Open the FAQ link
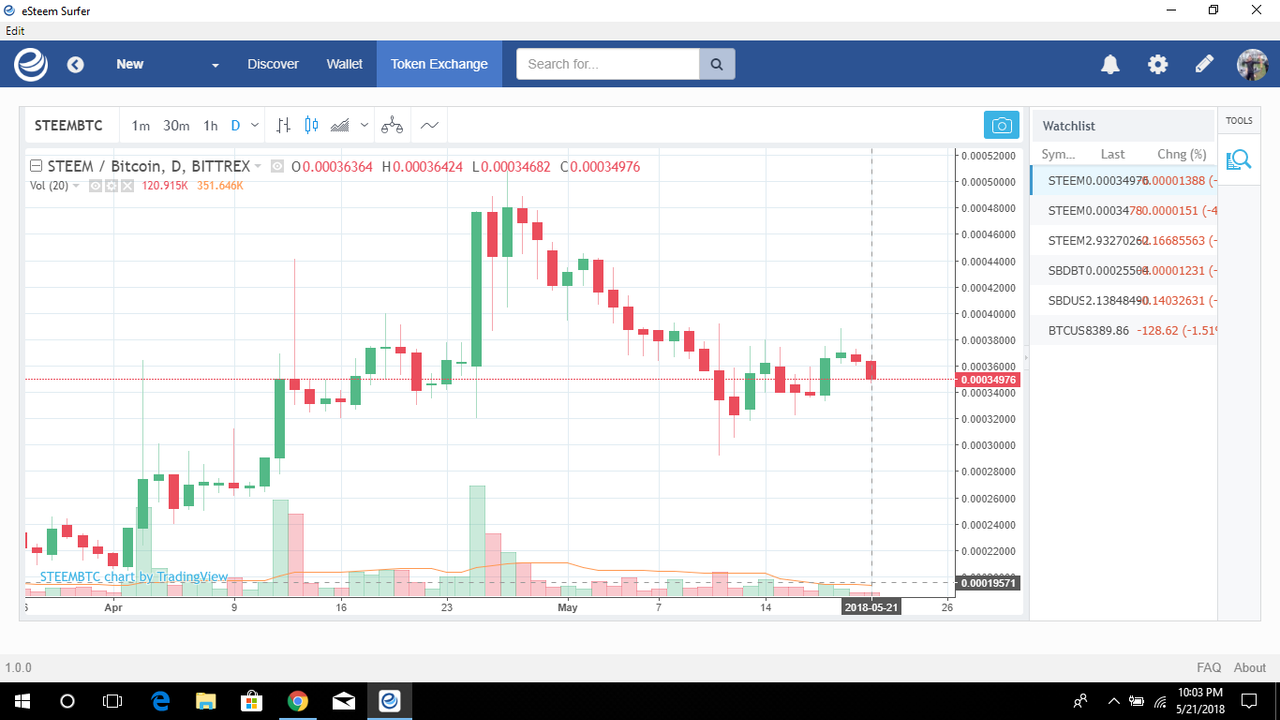The image size is (1280, 720). click(1209, 667)
